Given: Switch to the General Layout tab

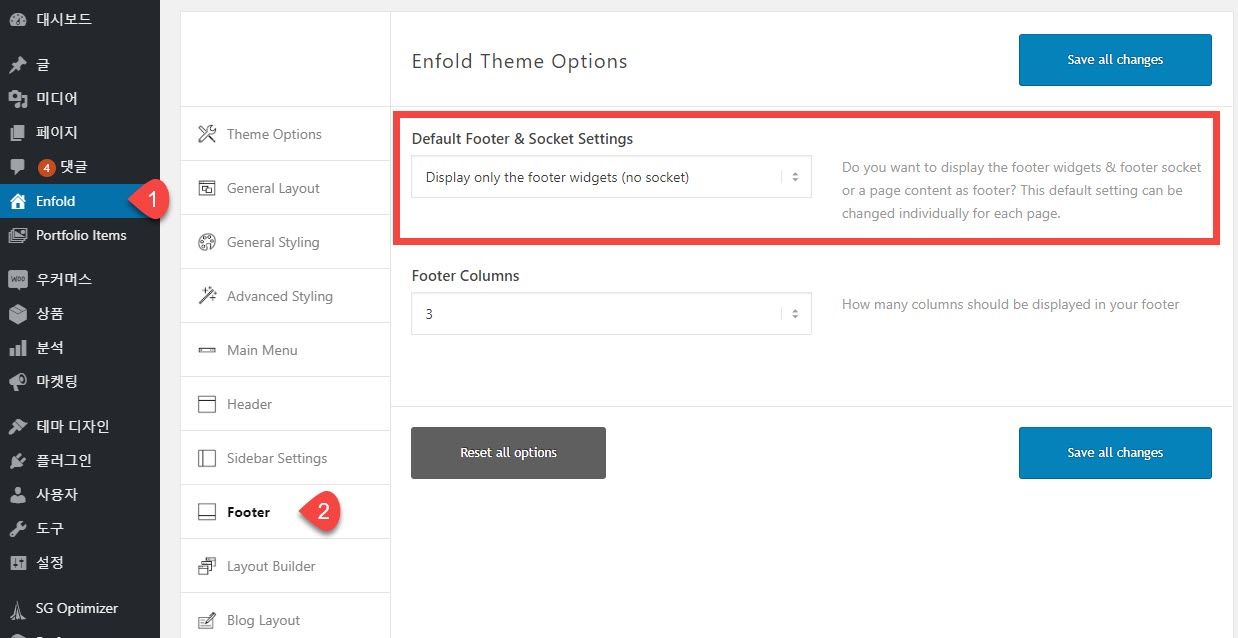Looking at the screenshot, I should coord(285,188).
